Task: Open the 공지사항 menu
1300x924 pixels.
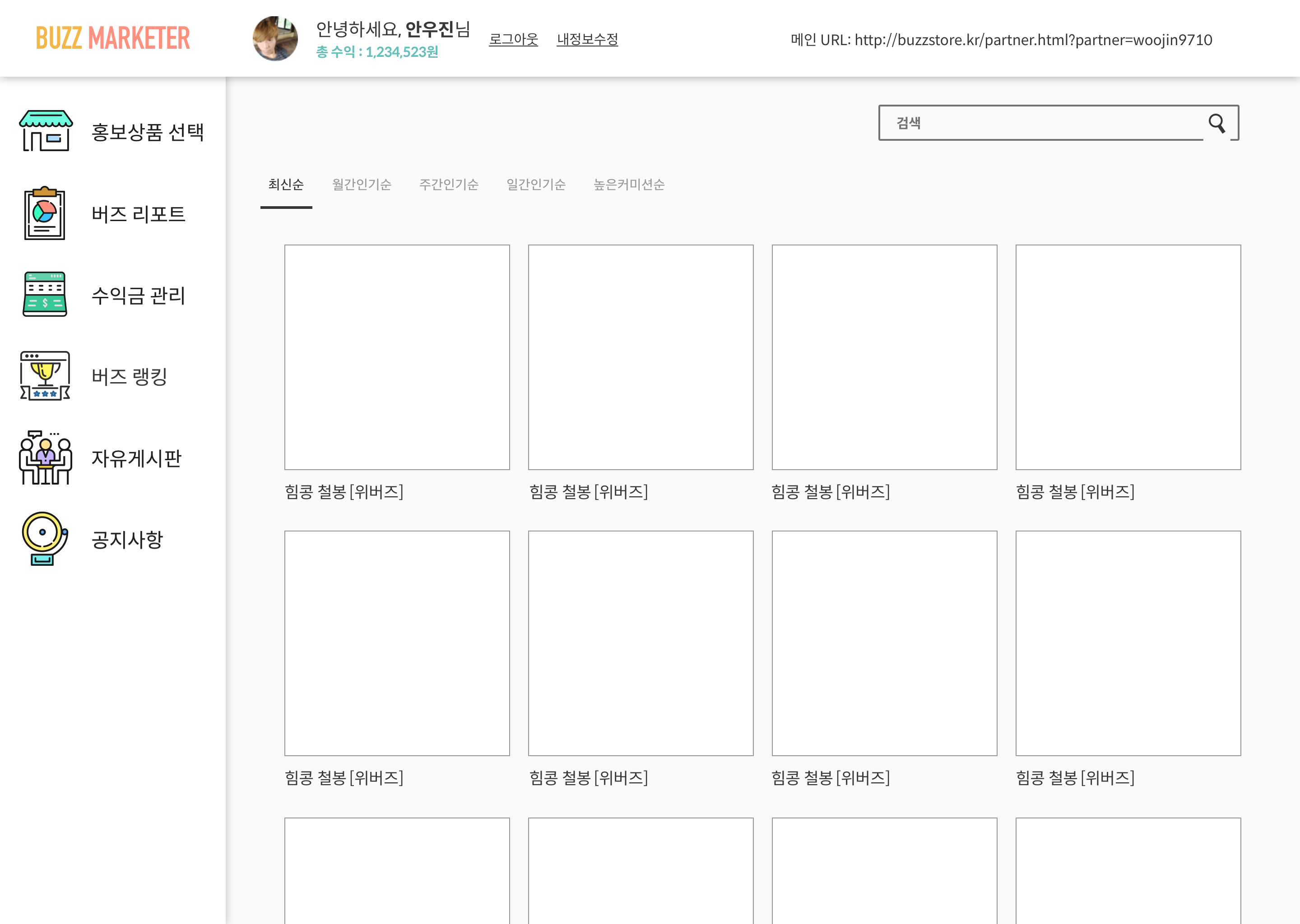Action: 127,540
